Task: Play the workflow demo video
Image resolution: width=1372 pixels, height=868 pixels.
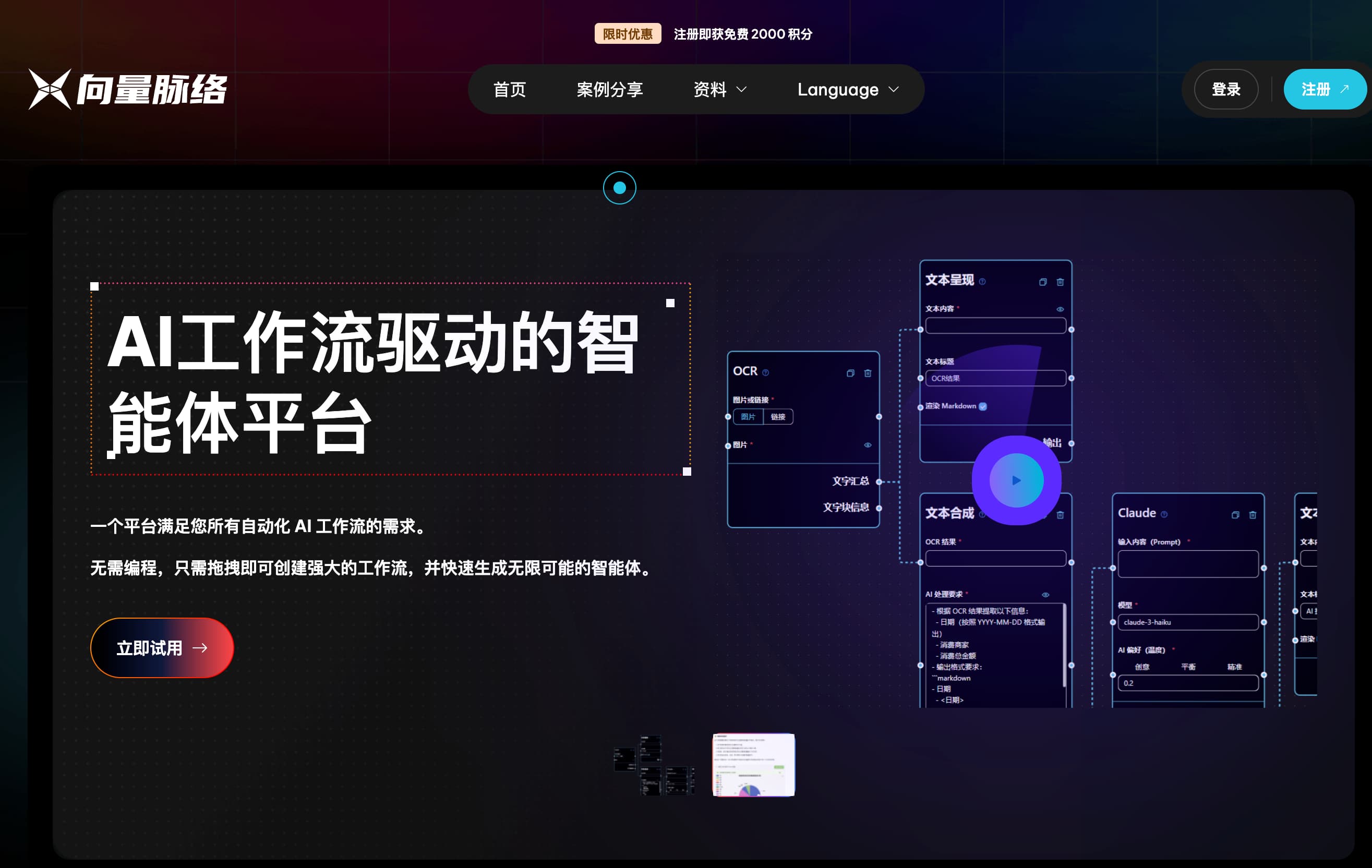Action: click(x=1016, y=480)
